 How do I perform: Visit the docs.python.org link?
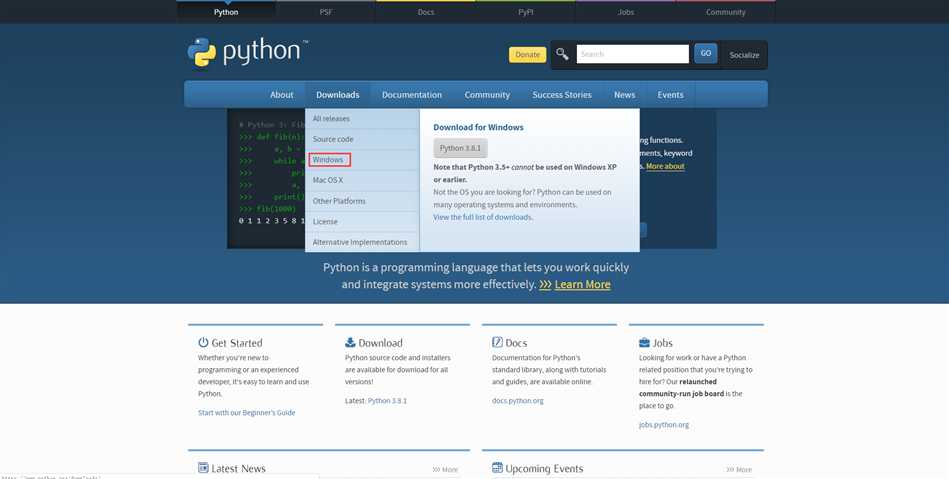pyautogui.click(x=517, y=401)
